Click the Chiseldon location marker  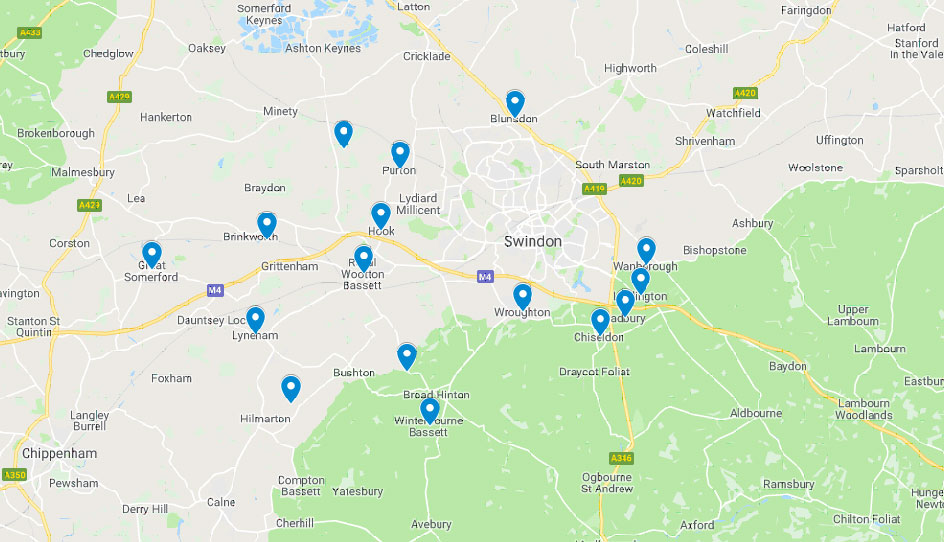[x=600, y=322]
